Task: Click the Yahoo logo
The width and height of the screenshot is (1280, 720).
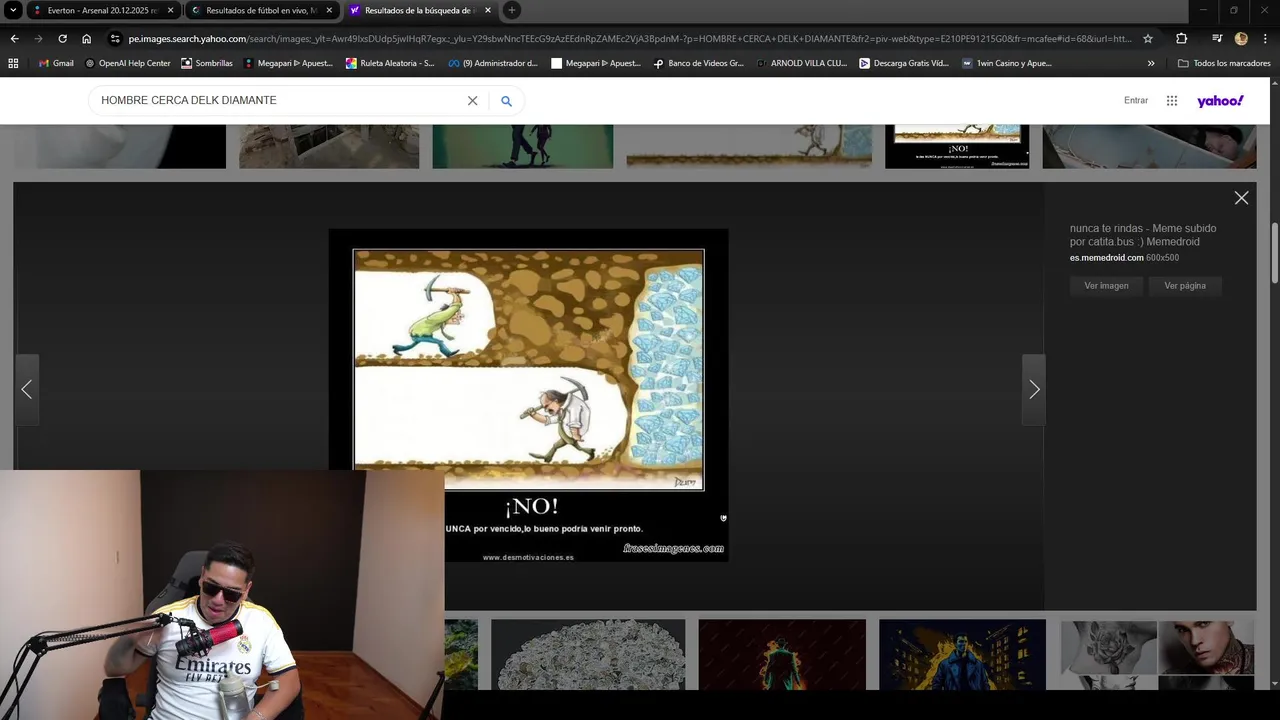Action: coord(1220,101)
